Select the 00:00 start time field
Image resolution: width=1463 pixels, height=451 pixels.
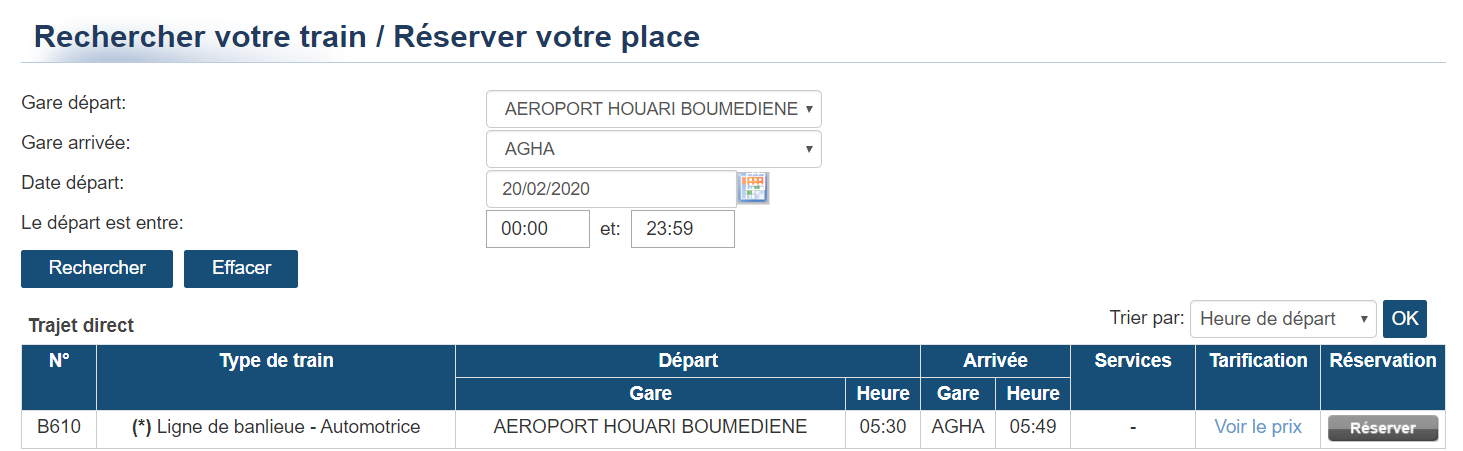[538, 229]
